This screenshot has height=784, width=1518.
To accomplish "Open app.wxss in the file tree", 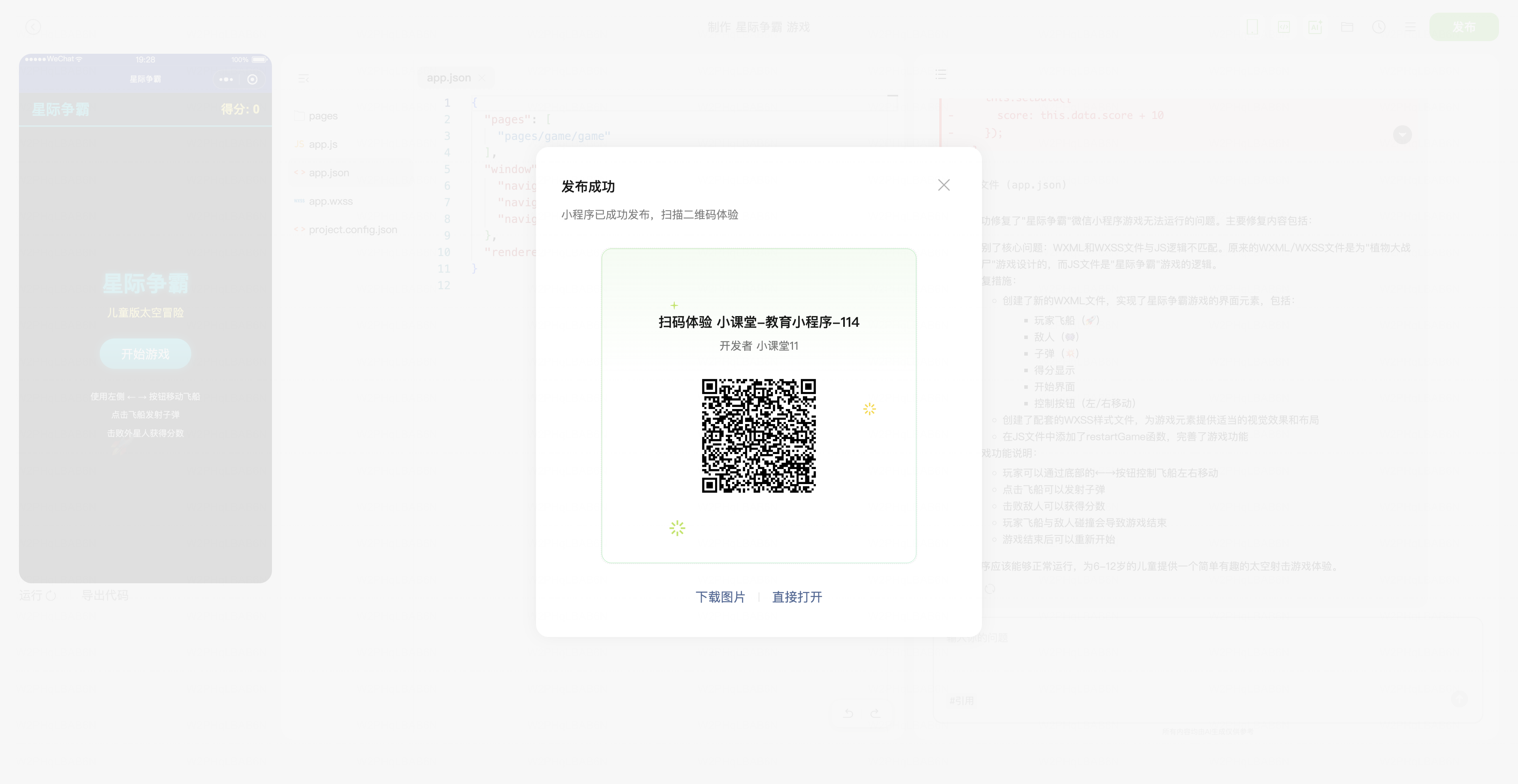I will click(330, 202).
